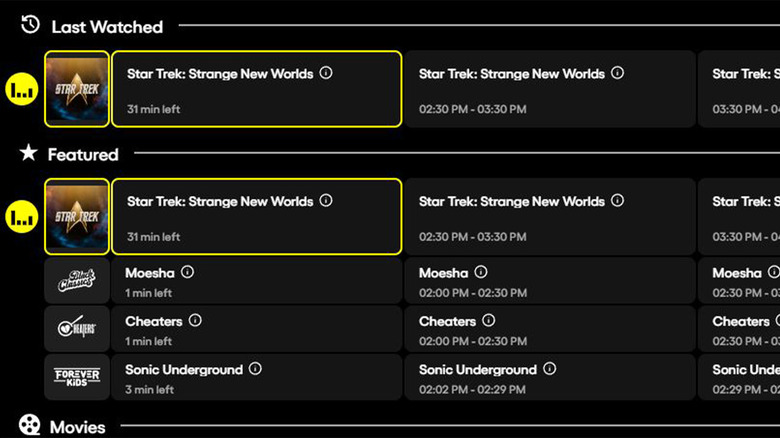Select Featured Star Trek 02:30 PM - 03:30 PM
The height and width of the screenshot is (438, 780).
(x=548, y=217)
